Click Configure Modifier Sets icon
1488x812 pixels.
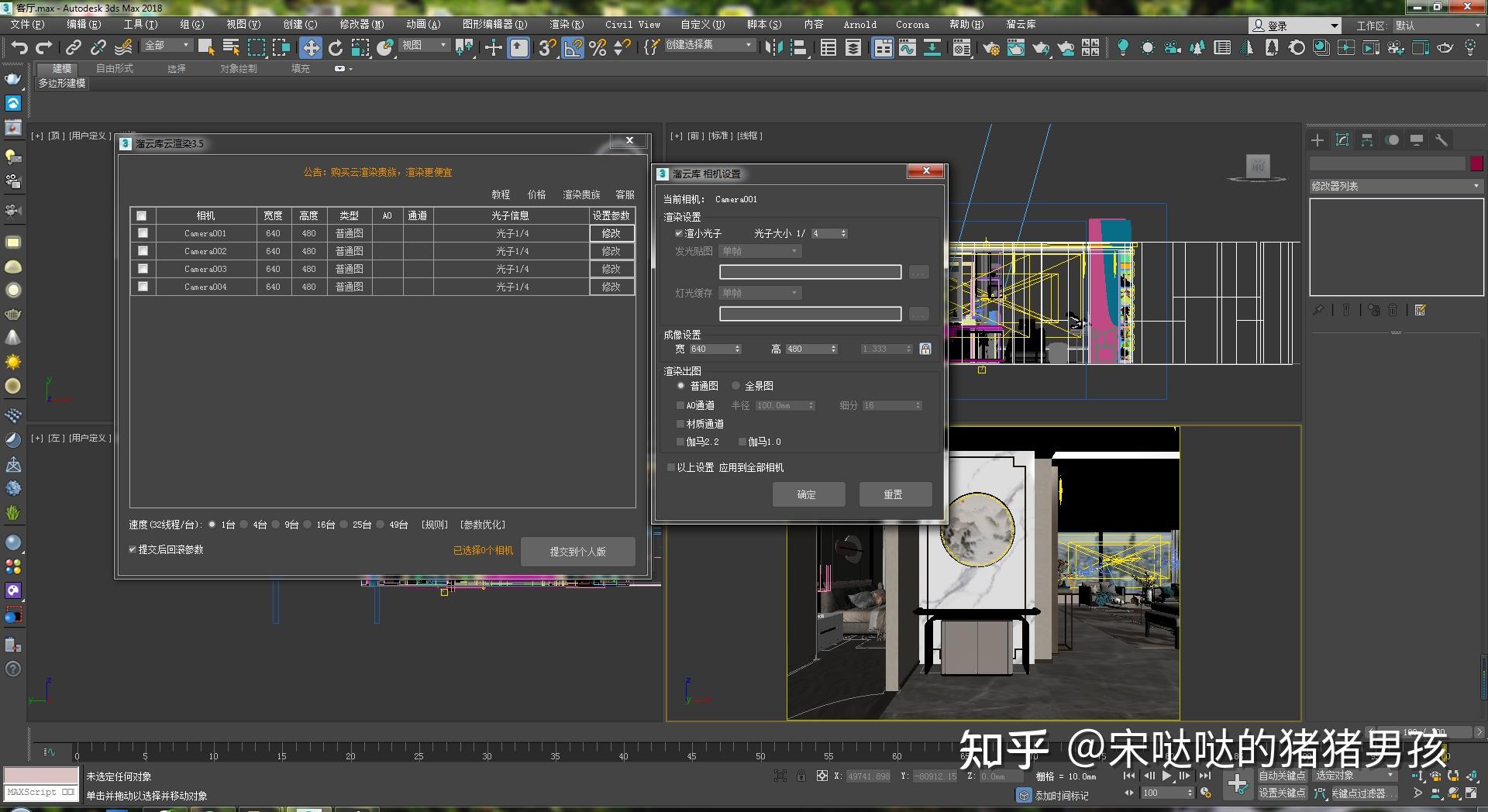tap(1420, 310)
